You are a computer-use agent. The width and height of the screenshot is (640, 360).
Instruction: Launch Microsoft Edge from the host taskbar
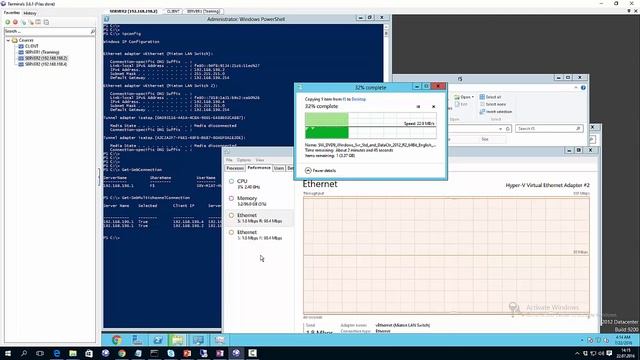pyautogui.click(x=57, y=353)
